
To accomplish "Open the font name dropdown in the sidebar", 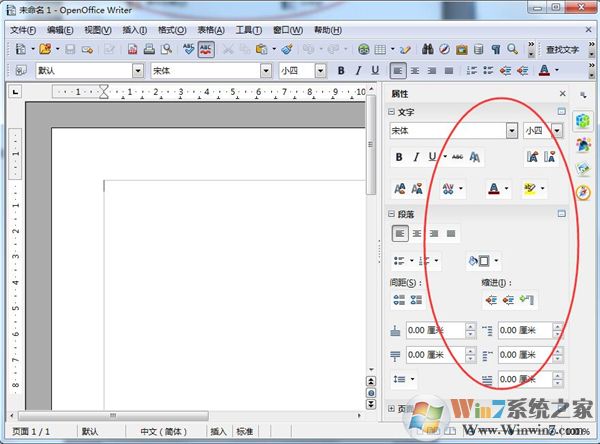I will pyautogui.click(x=512, y=131).
